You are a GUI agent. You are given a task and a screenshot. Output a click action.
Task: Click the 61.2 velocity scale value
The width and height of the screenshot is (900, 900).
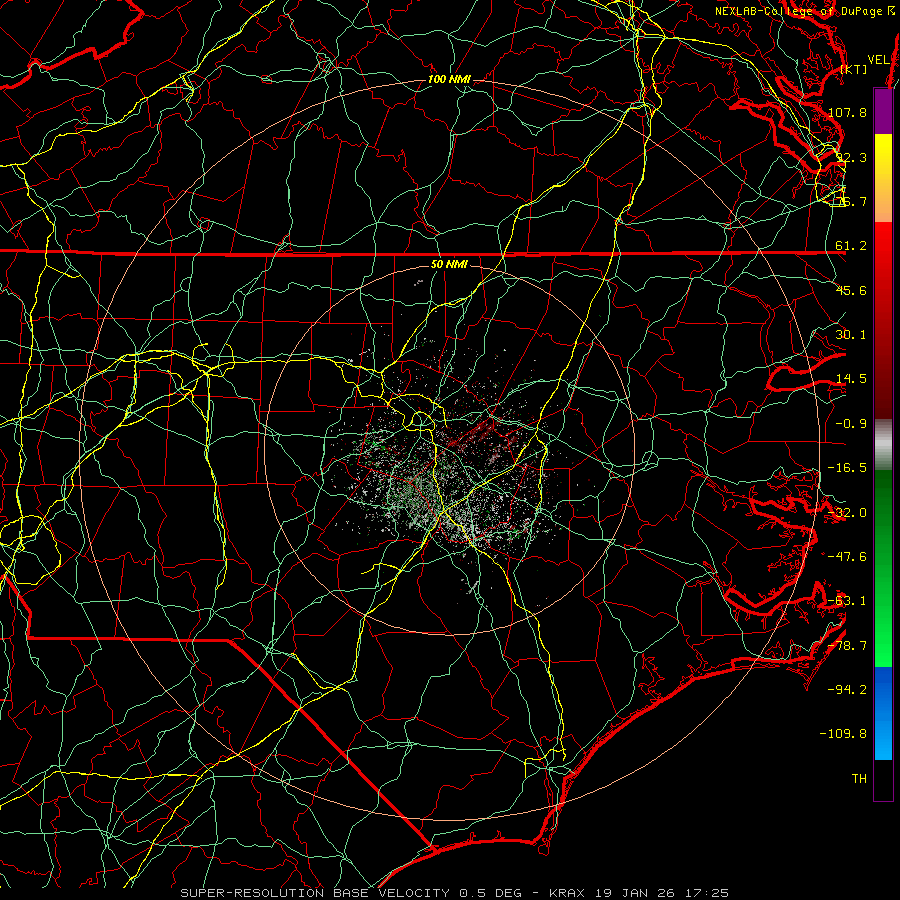pos(851,246)
